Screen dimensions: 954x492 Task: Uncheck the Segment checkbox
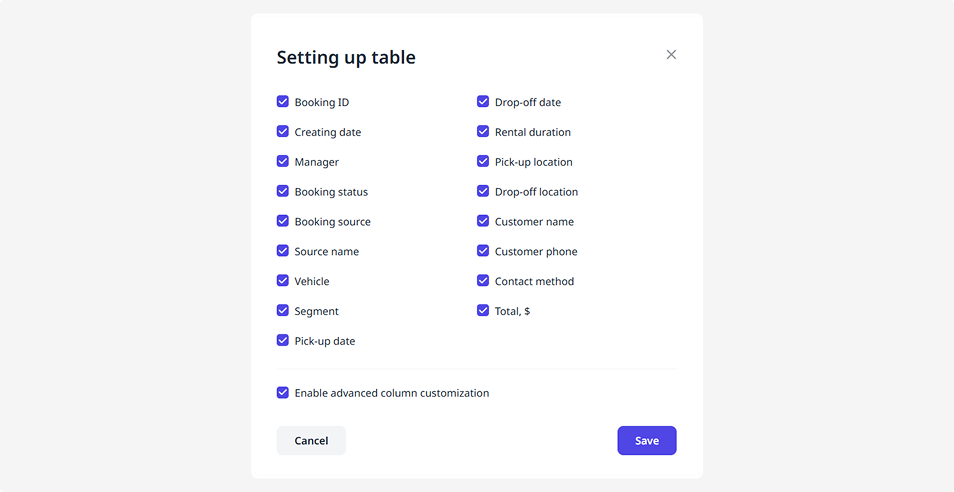click(x=283, y=311)
